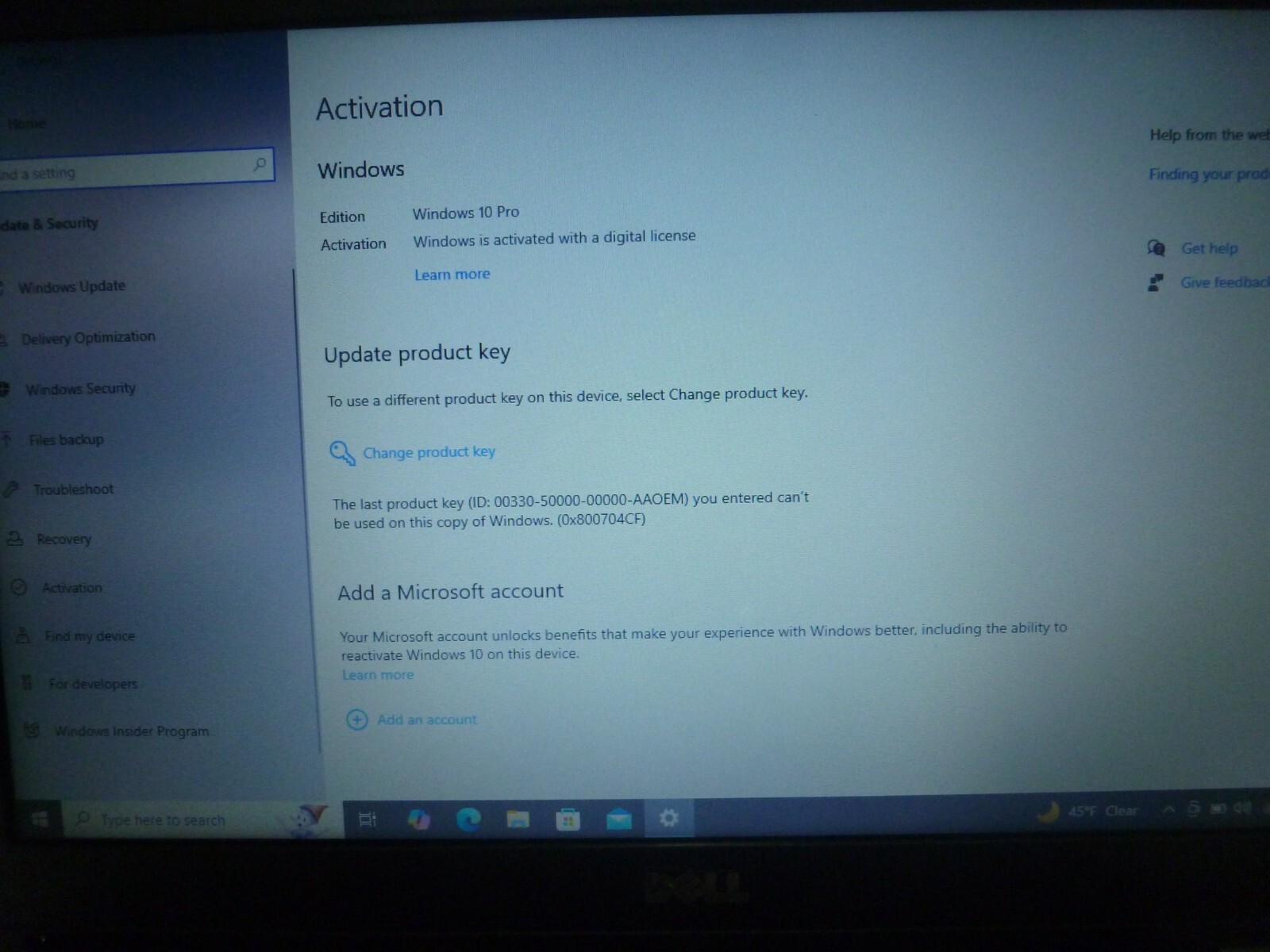Screen dimensions: 1270x952
Task: Select Windows Security in sidebar
Action: [80, 389]
